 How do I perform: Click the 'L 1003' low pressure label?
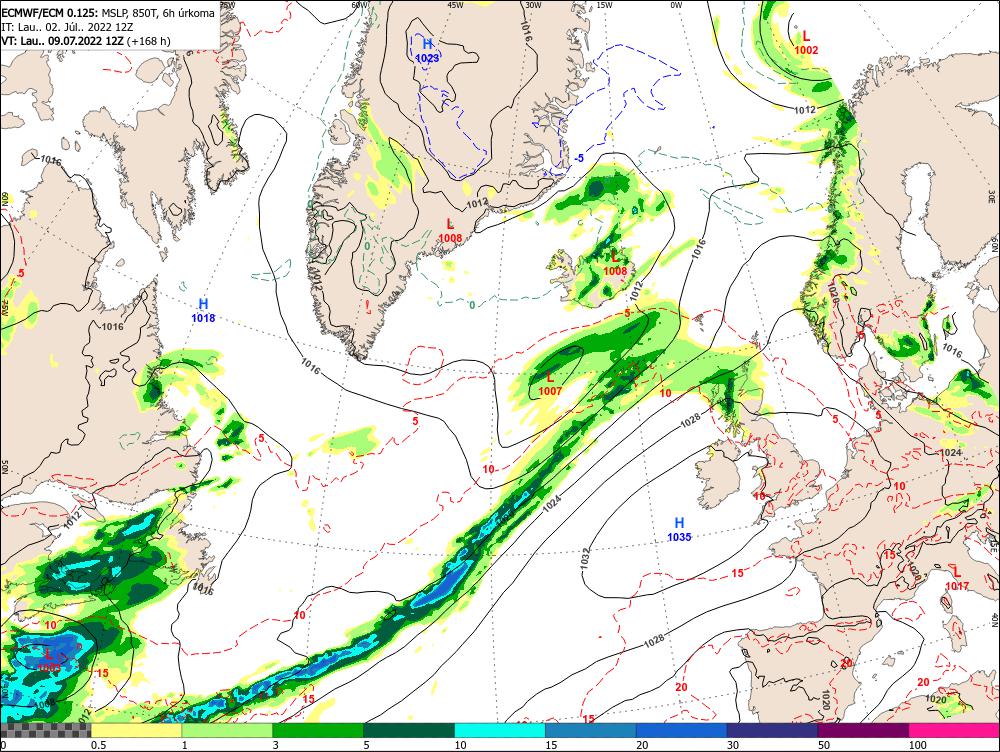[49, 660]
